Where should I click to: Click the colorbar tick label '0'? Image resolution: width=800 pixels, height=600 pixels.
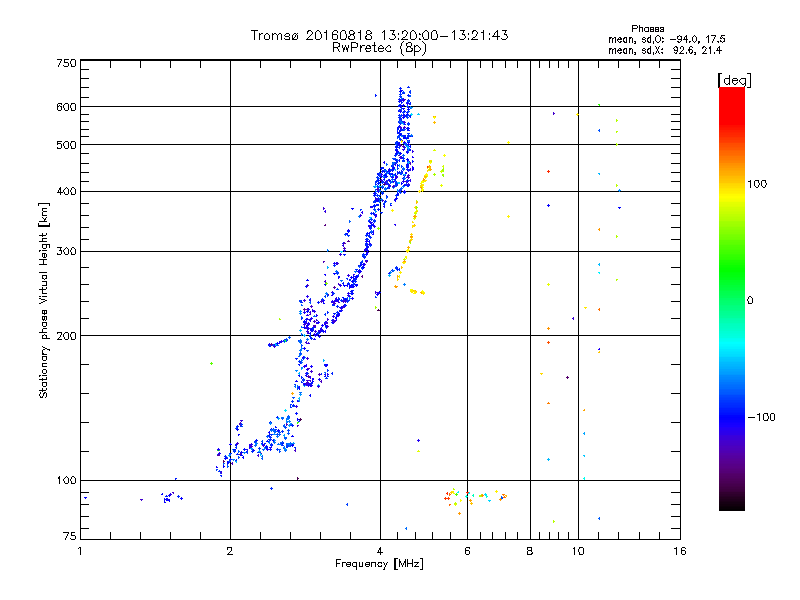pos(750,301)
